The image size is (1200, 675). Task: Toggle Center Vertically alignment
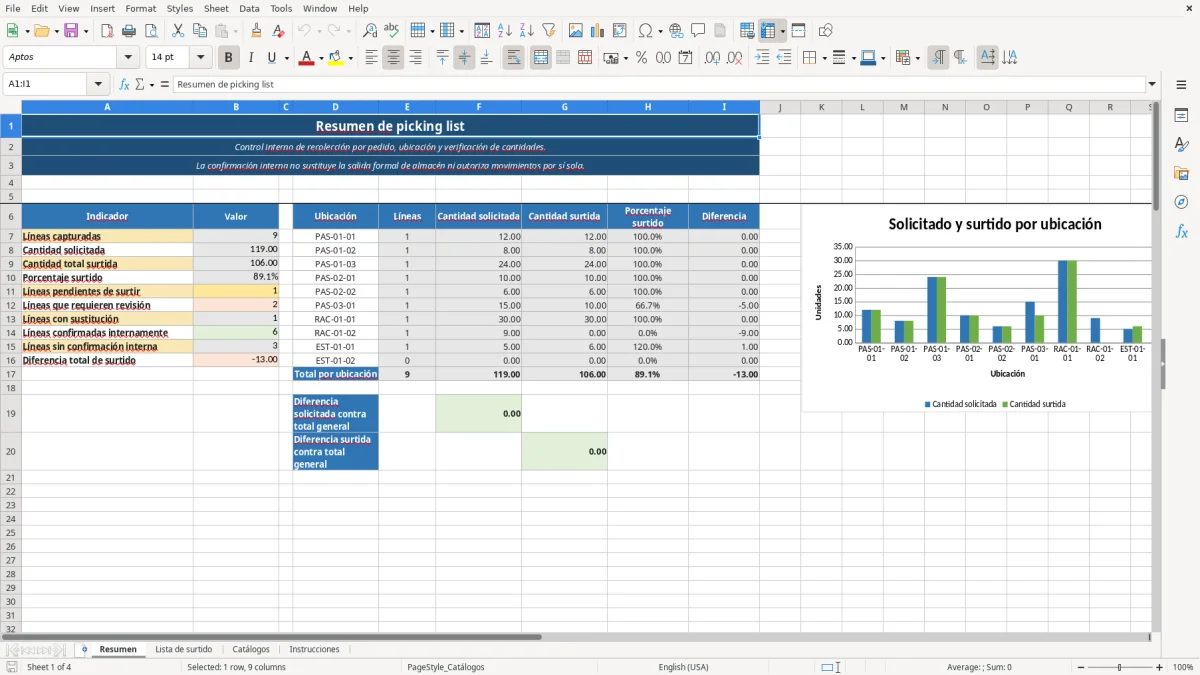464,58
